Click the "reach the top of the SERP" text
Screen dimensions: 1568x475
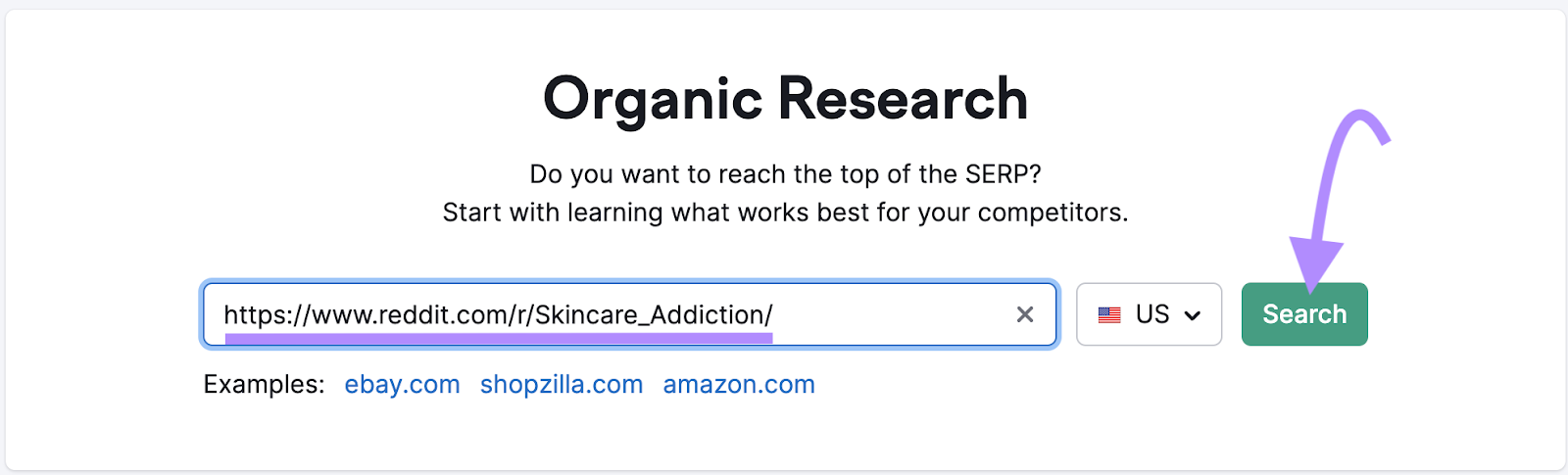pos(785,174)
